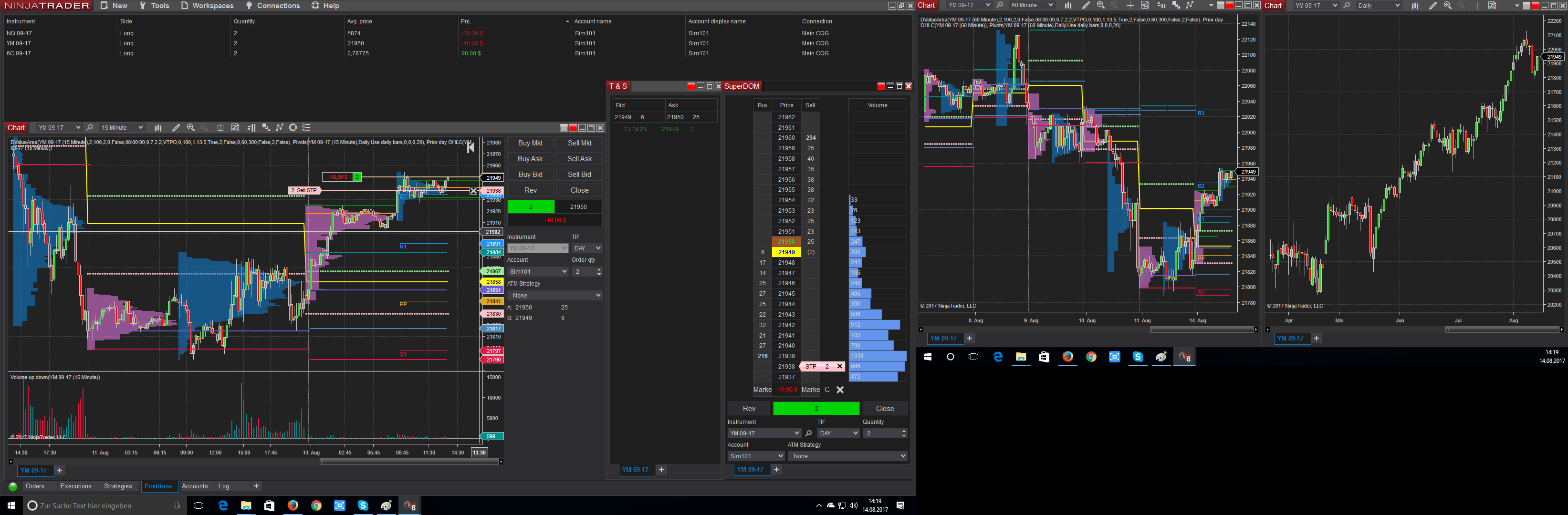Open SuperDOM ATM Strategy dropdown

click(x=847, y=456)
